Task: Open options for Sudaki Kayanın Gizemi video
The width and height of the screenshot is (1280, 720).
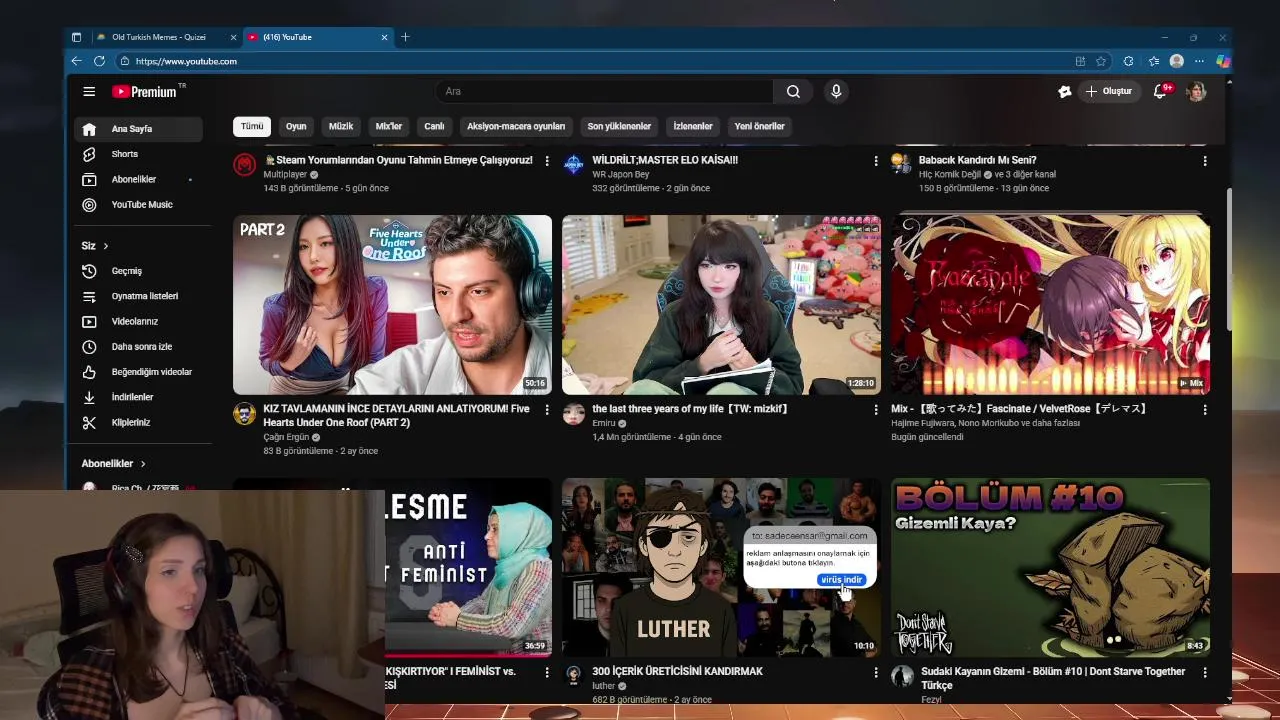Action: 1205,672
